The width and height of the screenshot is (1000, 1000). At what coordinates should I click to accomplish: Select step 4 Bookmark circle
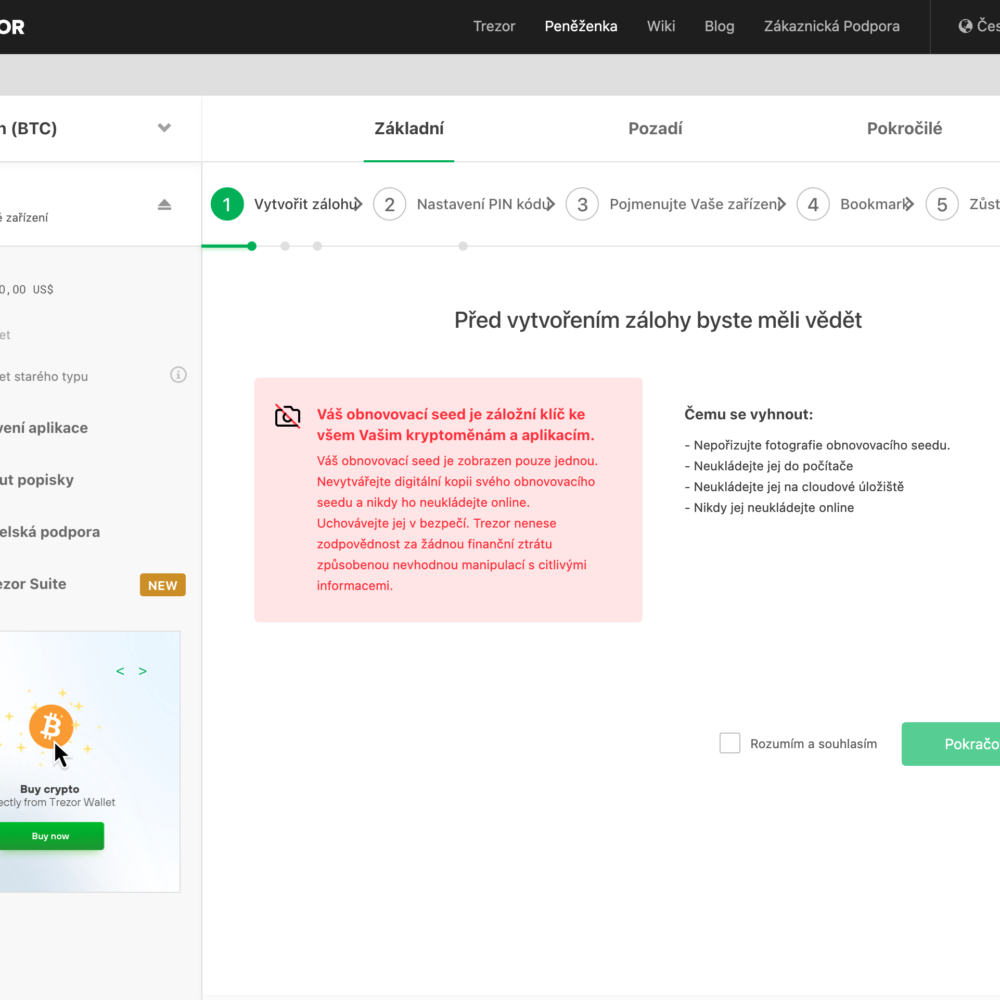[813, 205]
